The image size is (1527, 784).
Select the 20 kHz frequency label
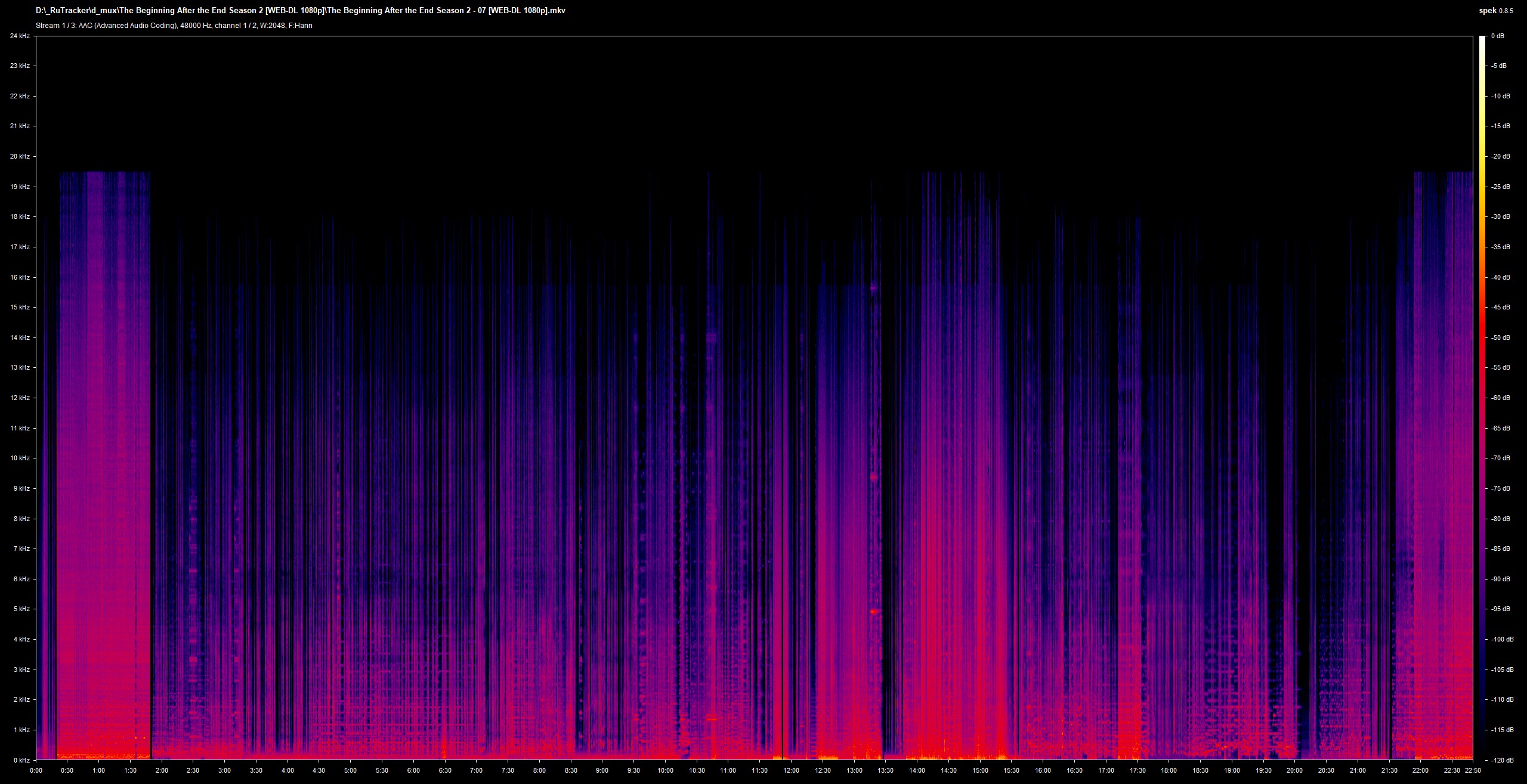20,157
